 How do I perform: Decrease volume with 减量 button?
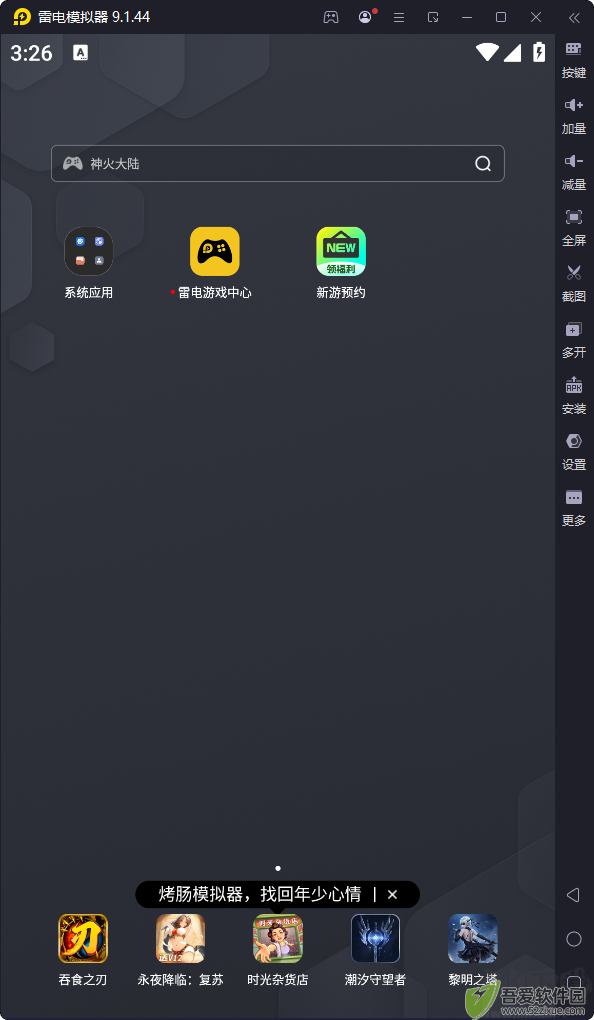573,172
